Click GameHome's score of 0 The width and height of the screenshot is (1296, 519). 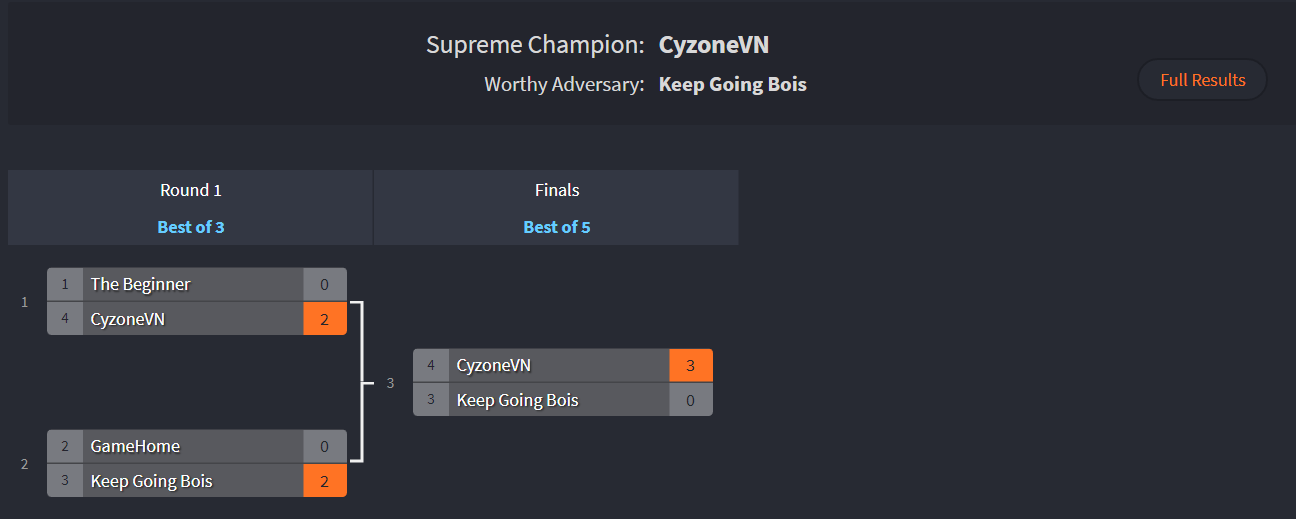coord(325,446)
